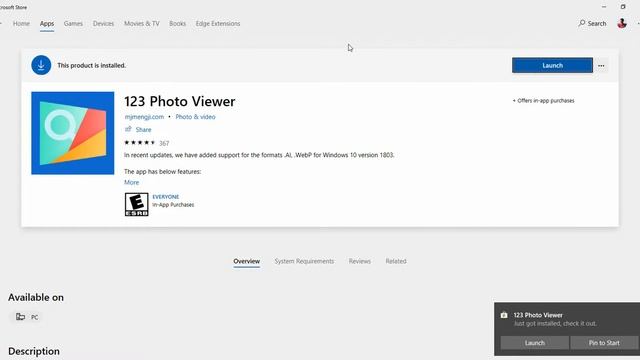This screenshot has width=640, height=360.
Task: Open the more options ellipsis button
Action: [x=601, y=66]
